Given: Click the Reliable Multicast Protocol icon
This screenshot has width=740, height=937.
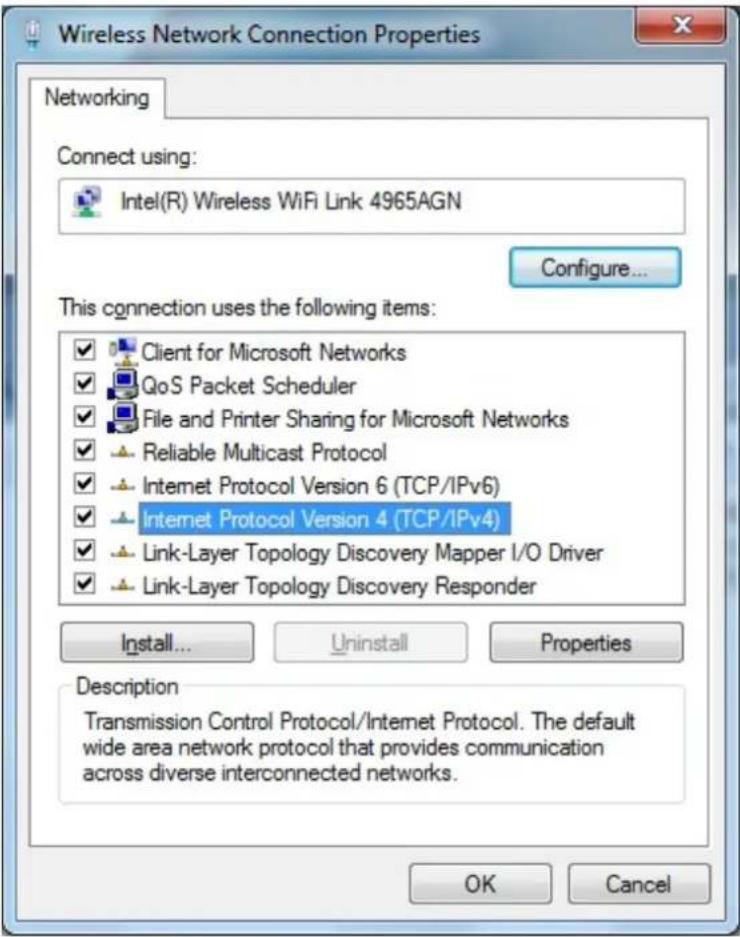Looking at the screenshot, I should coord(123,453).
